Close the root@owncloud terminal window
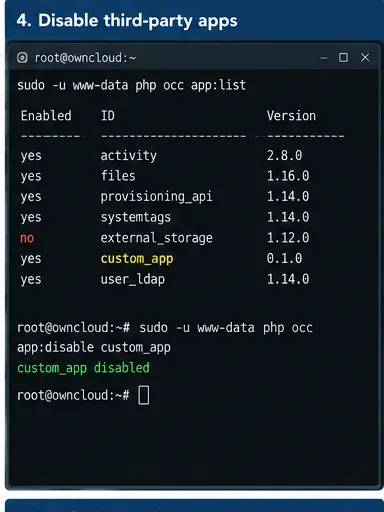This screenshot has height=512, width=384. tap(365, 57)
